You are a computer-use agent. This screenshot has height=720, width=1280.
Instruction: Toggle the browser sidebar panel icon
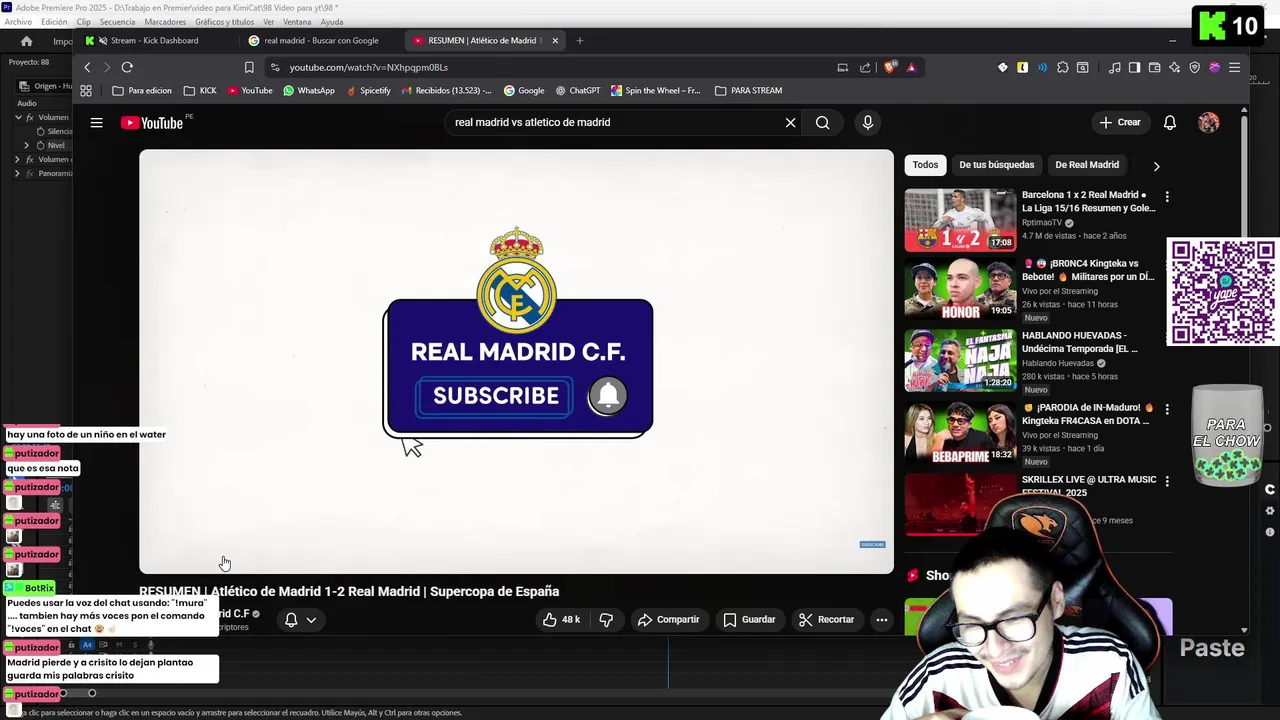pos(1134,67)
